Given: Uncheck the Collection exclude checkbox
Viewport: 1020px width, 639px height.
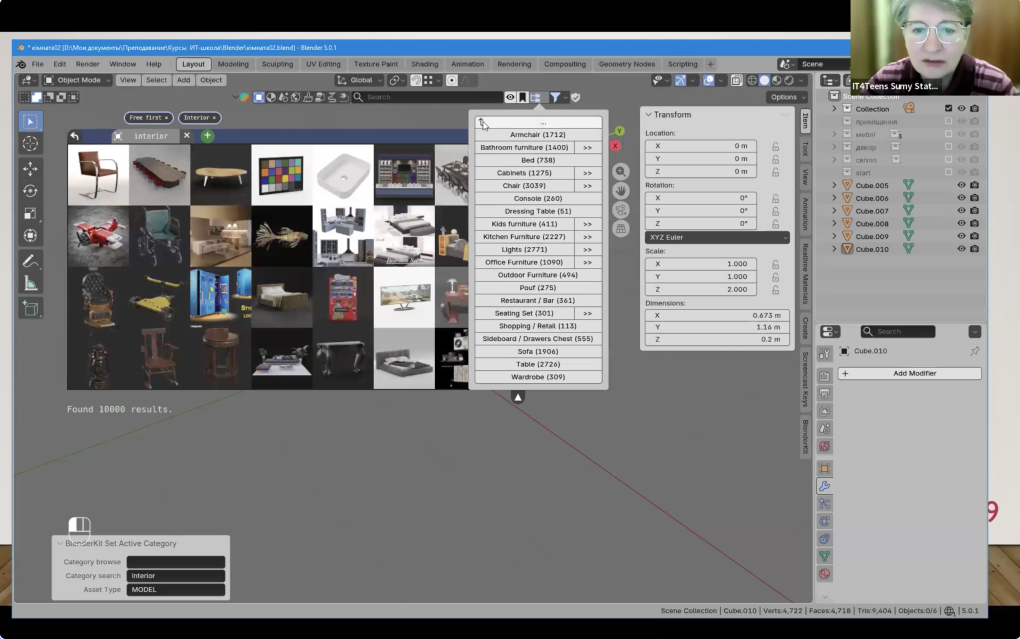Looking at the screenshot, I should coord(948,108).
